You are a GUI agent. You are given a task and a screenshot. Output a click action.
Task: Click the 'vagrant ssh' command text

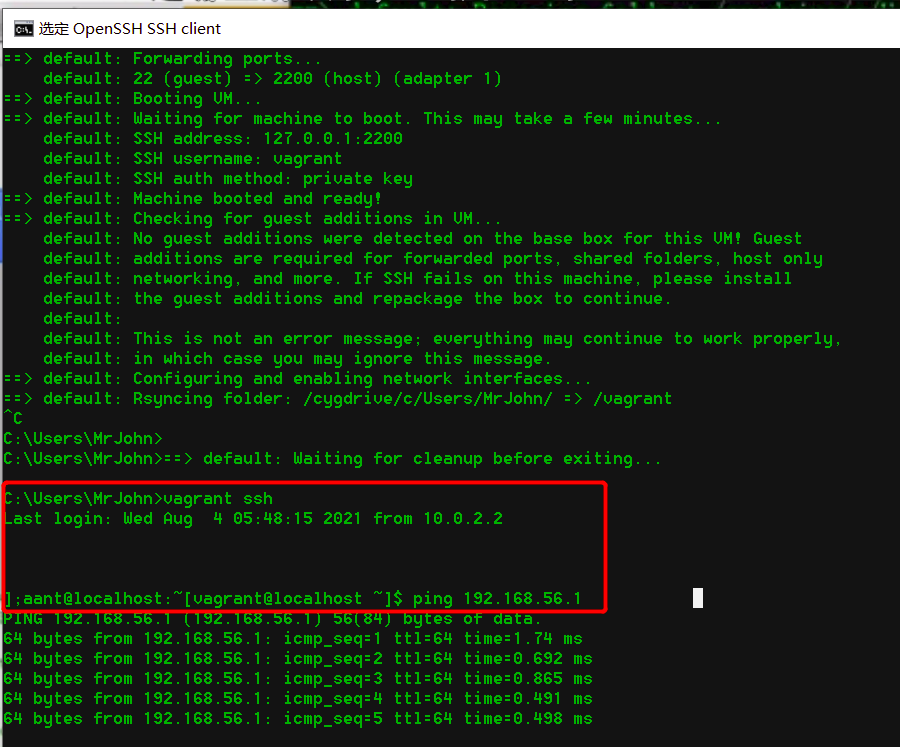pos(218,498)
